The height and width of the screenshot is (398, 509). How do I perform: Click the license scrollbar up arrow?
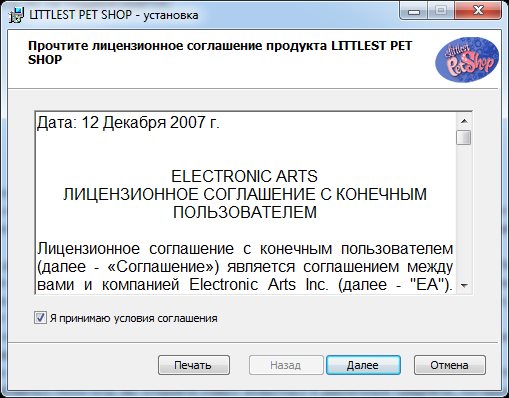point(464,121)
